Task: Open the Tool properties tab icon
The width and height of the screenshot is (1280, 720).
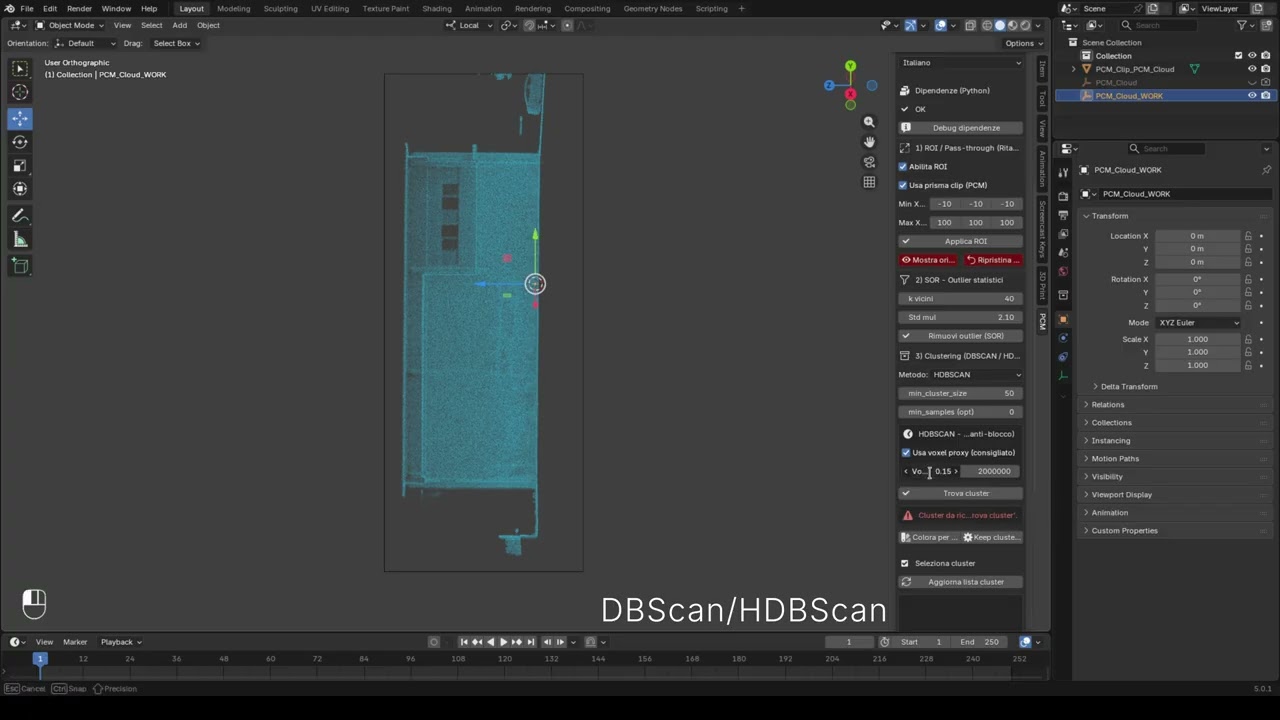Action: click(1063, 172)
